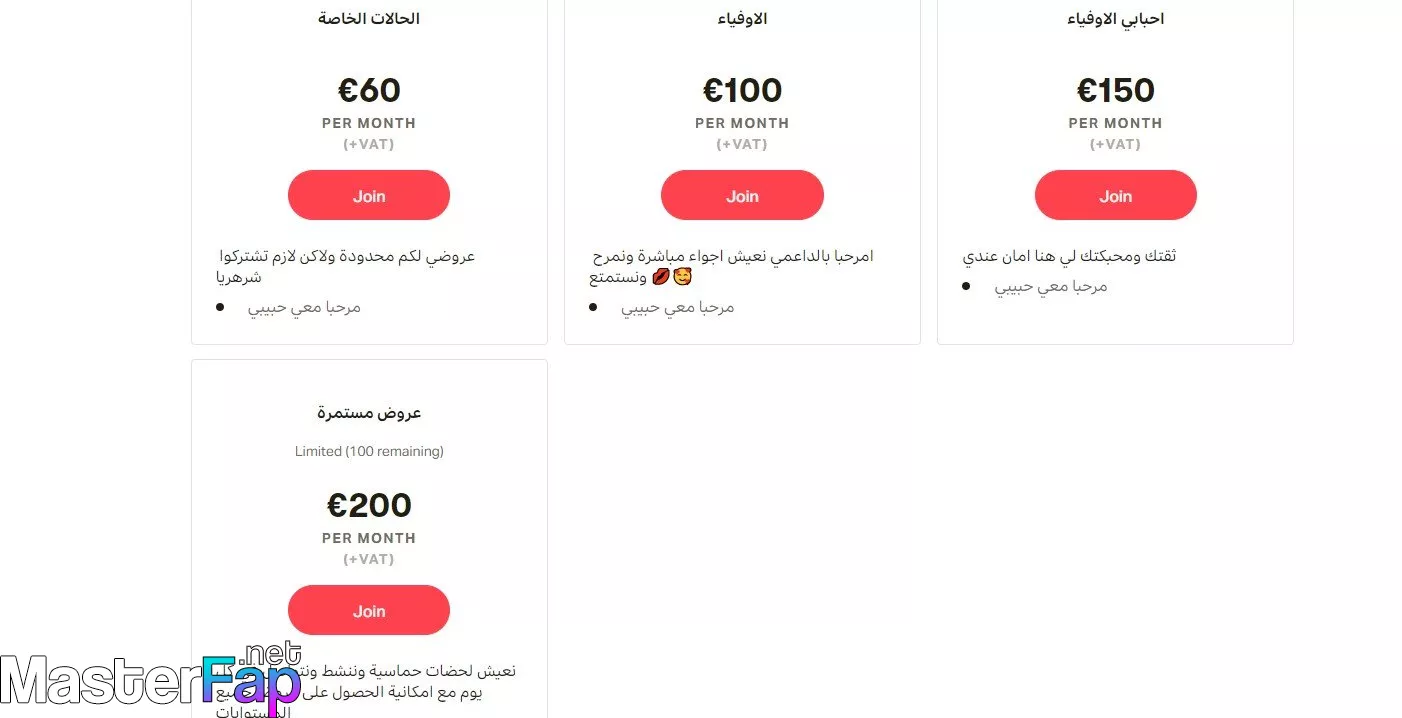The width and height of the screenshot is (1402, 718).
Task: Click the MasterFap.net watermark logo
Action: pyautogui.click(x=150, y=680)
